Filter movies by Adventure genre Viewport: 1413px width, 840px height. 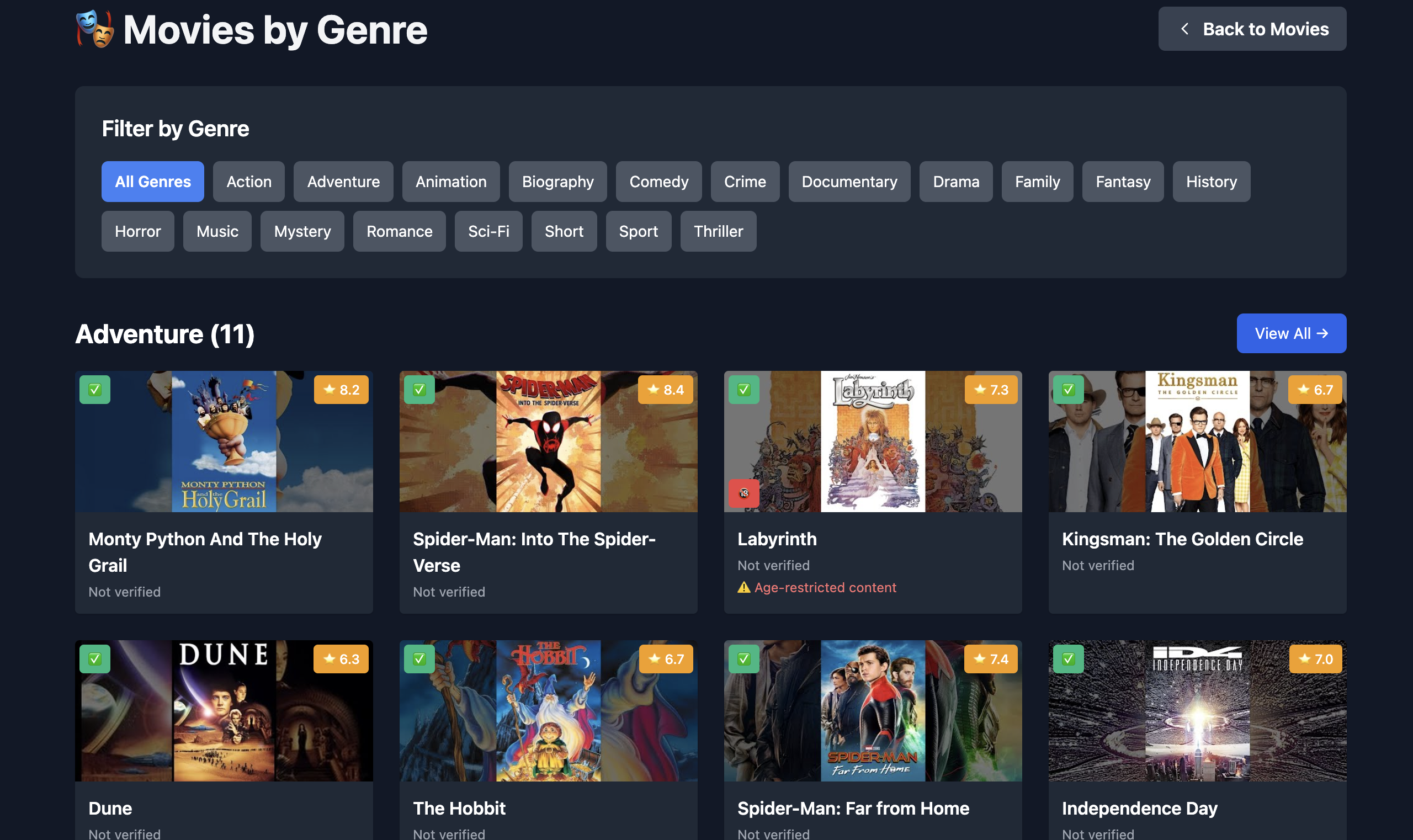point(344,182)
